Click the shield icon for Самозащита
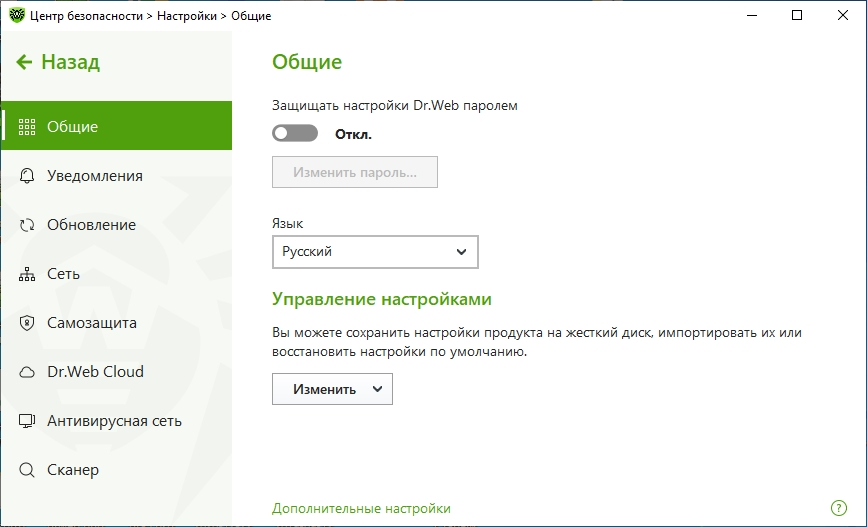Image resolution: width=867 pixels, height=527 pixels. (x=27, y=323)
